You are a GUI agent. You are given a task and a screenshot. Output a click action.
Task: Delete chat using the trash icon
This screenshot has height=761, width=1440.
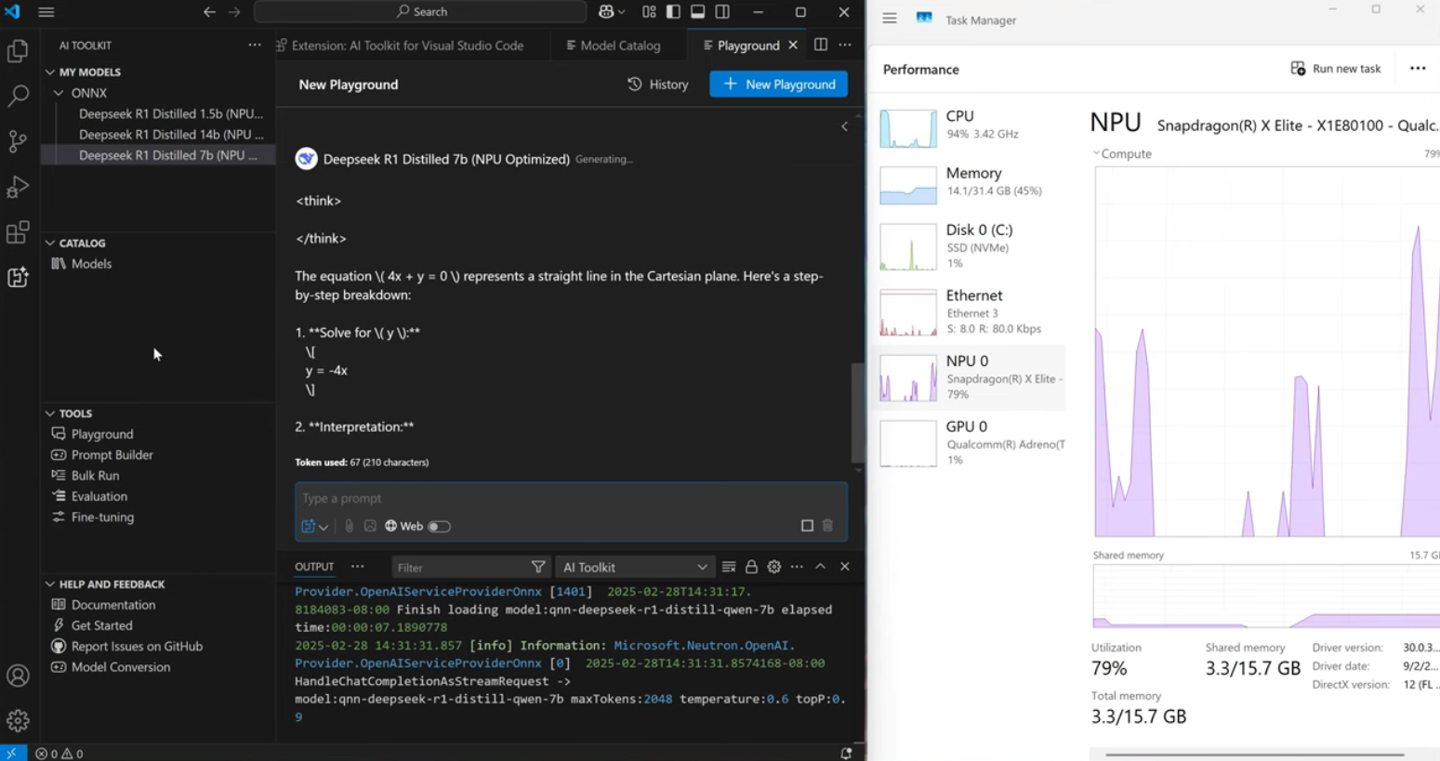[x=828, y=526]
